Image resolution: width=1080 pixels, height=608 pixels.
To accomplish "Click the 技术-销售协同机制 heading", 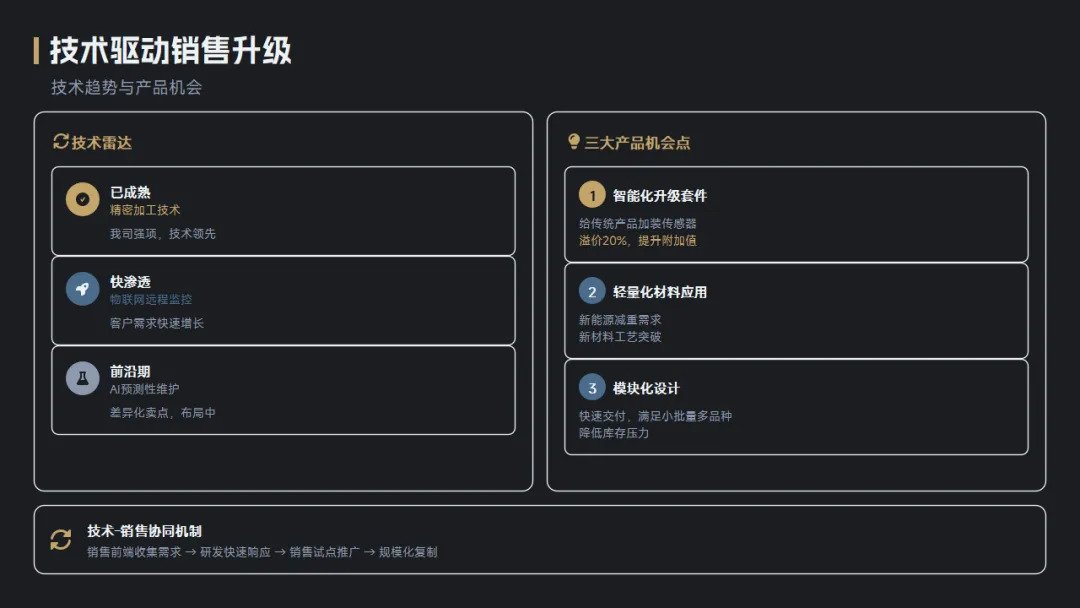I will coord(144,531).
